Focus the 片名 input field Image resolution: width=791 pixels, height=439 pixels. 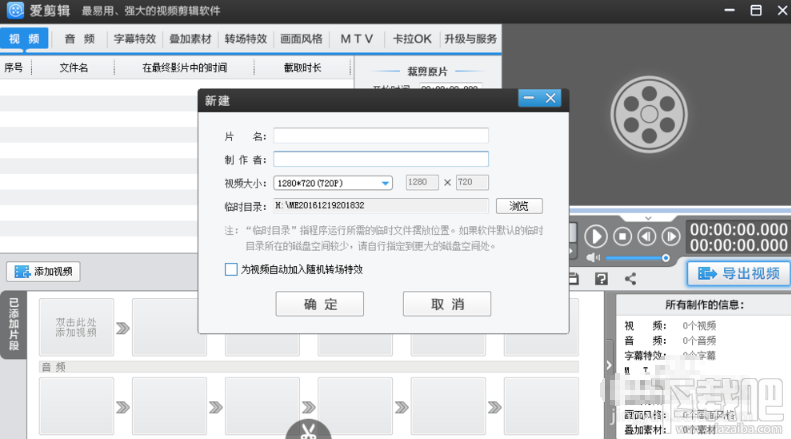[381, 136]
